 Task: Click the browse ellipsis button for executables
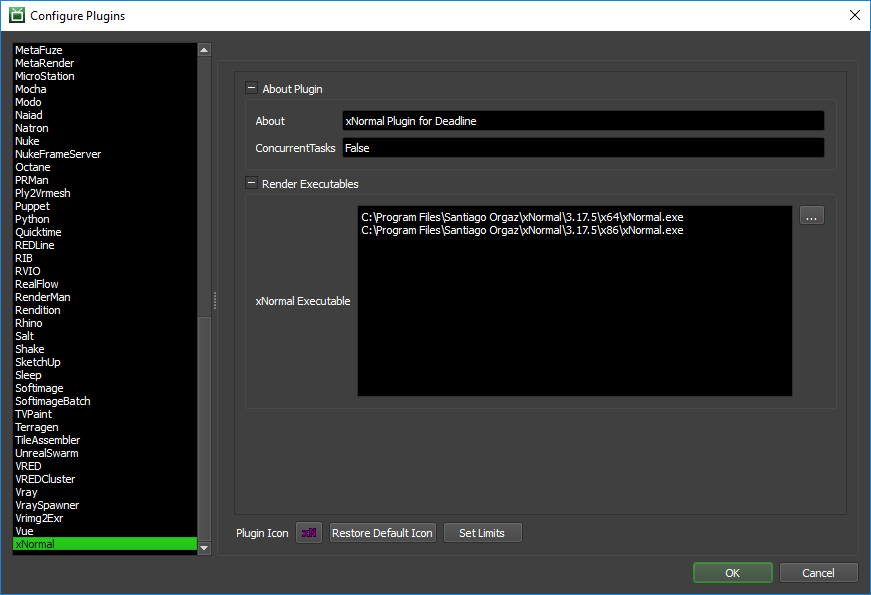(x=811, y=215)
